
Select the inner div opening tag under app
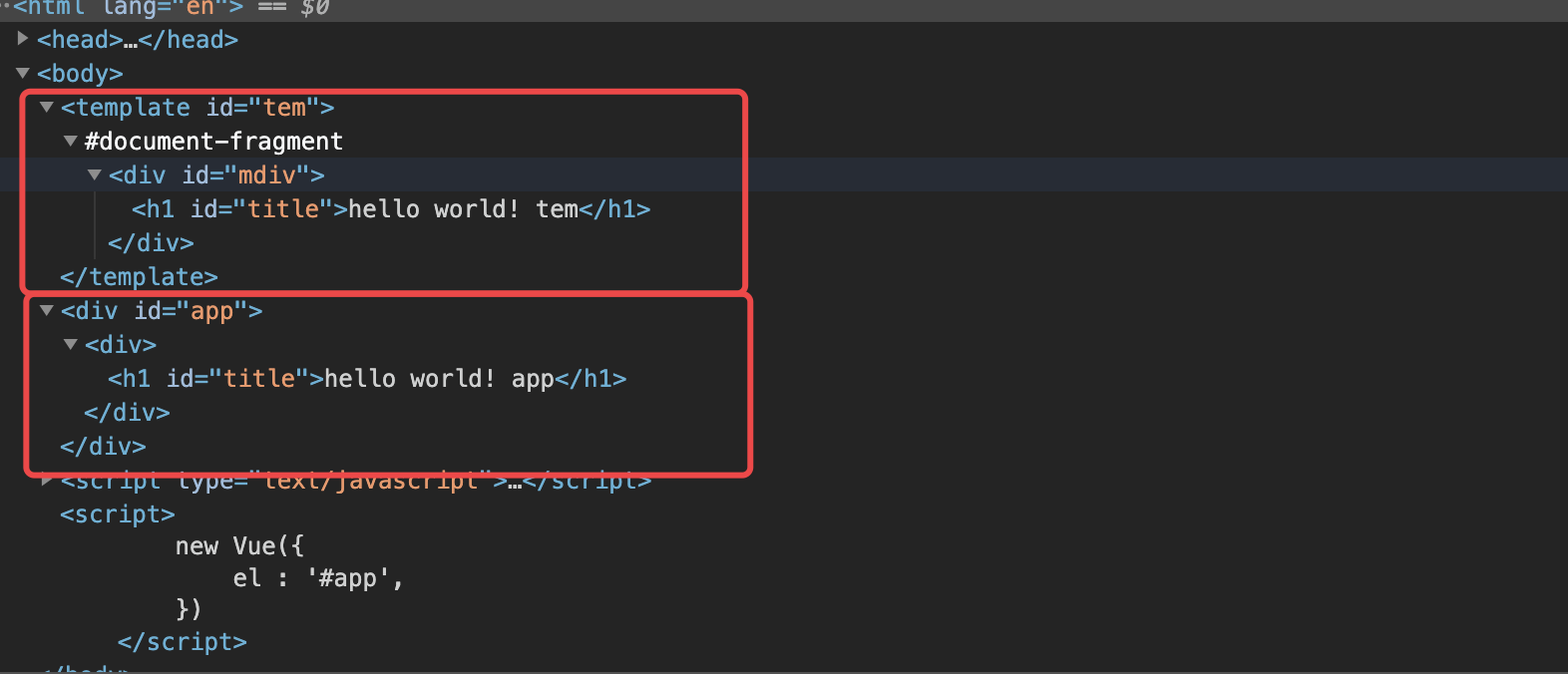[121, 345]
